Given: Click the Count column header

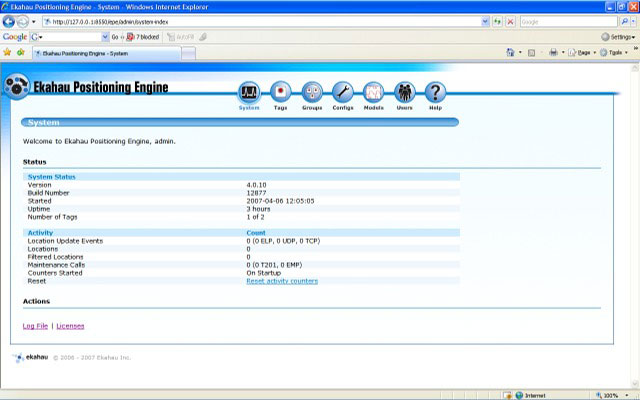Looking at the screenshot, I should (x=256, y=233).
